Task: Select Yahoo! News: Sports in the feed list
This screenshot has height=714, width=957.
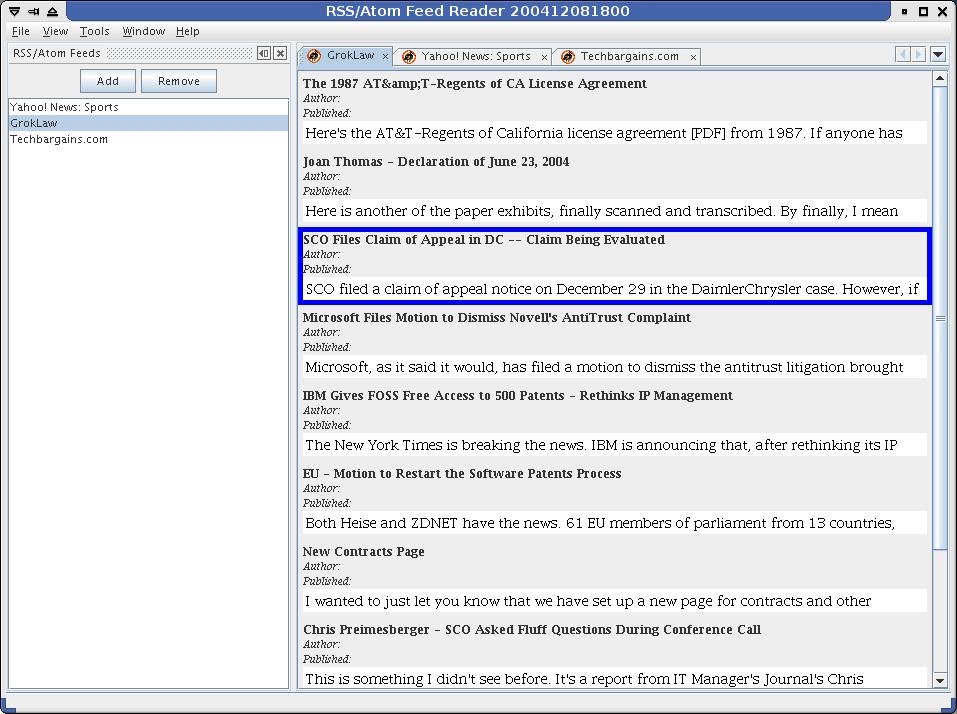Action: pyautogui.click(x=148, y=107)
